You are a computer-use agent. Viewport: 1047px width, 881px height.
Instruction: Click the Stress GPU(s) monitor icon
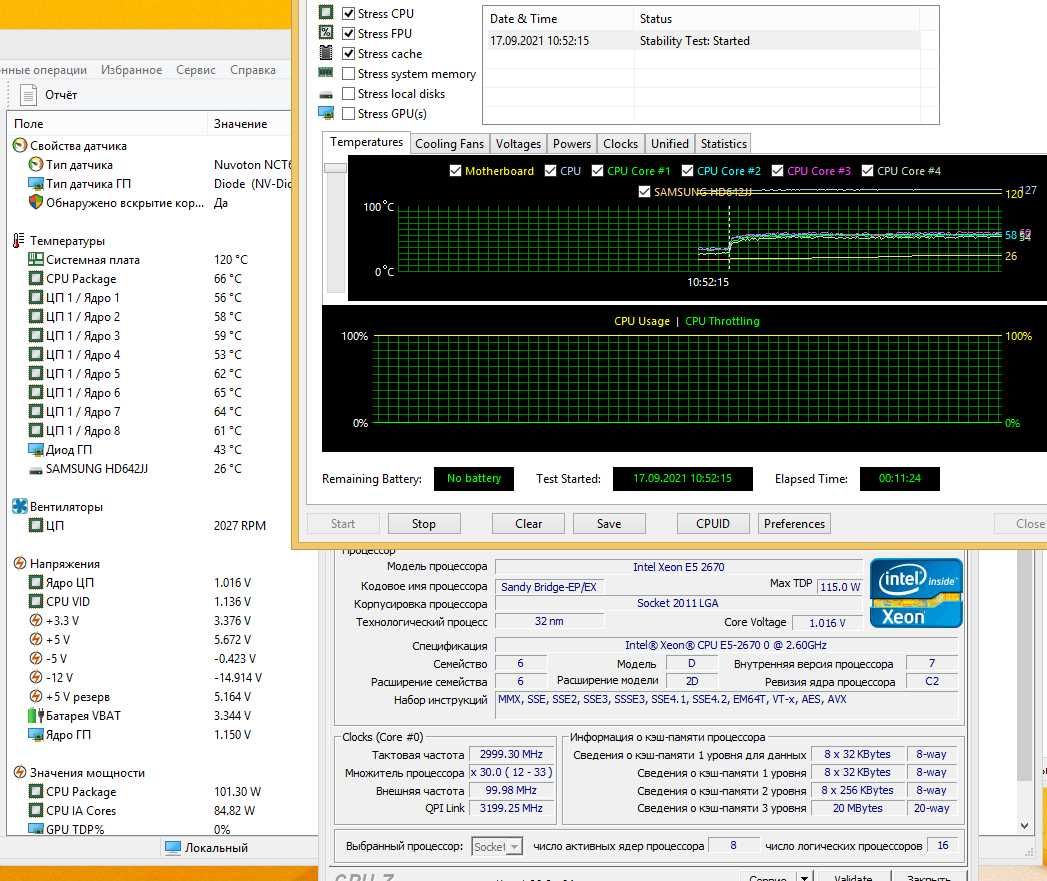click(x=326, y=113)
